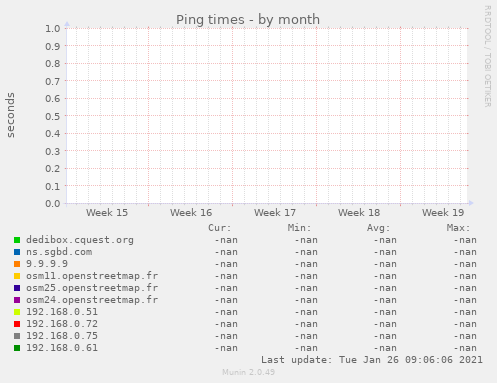The image size is (497, 383).
Task: Select the 192.168.0.61 legend label
Action: click(x=62, y=348)
